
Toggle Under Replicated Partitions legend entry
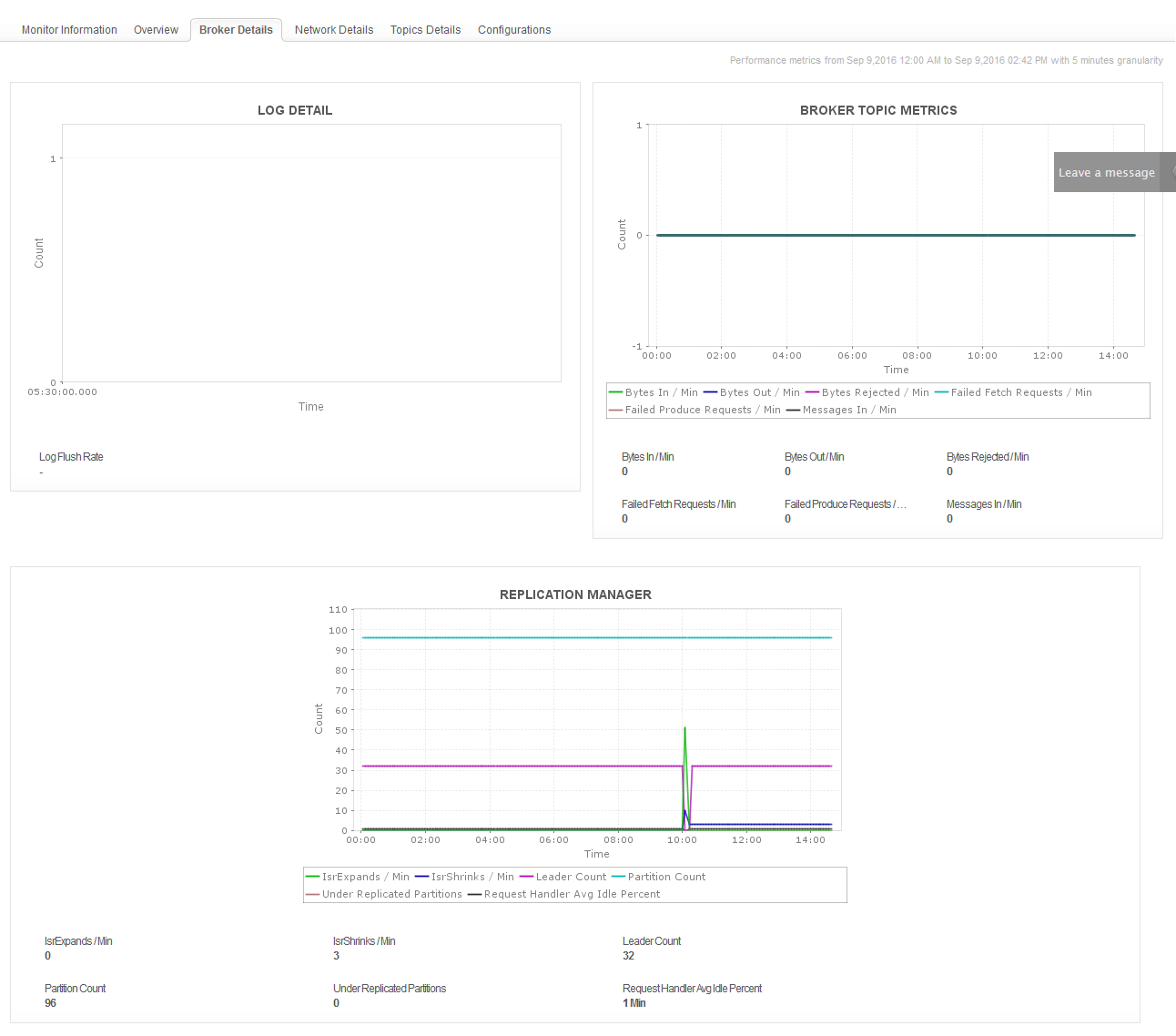click(384, 894)
